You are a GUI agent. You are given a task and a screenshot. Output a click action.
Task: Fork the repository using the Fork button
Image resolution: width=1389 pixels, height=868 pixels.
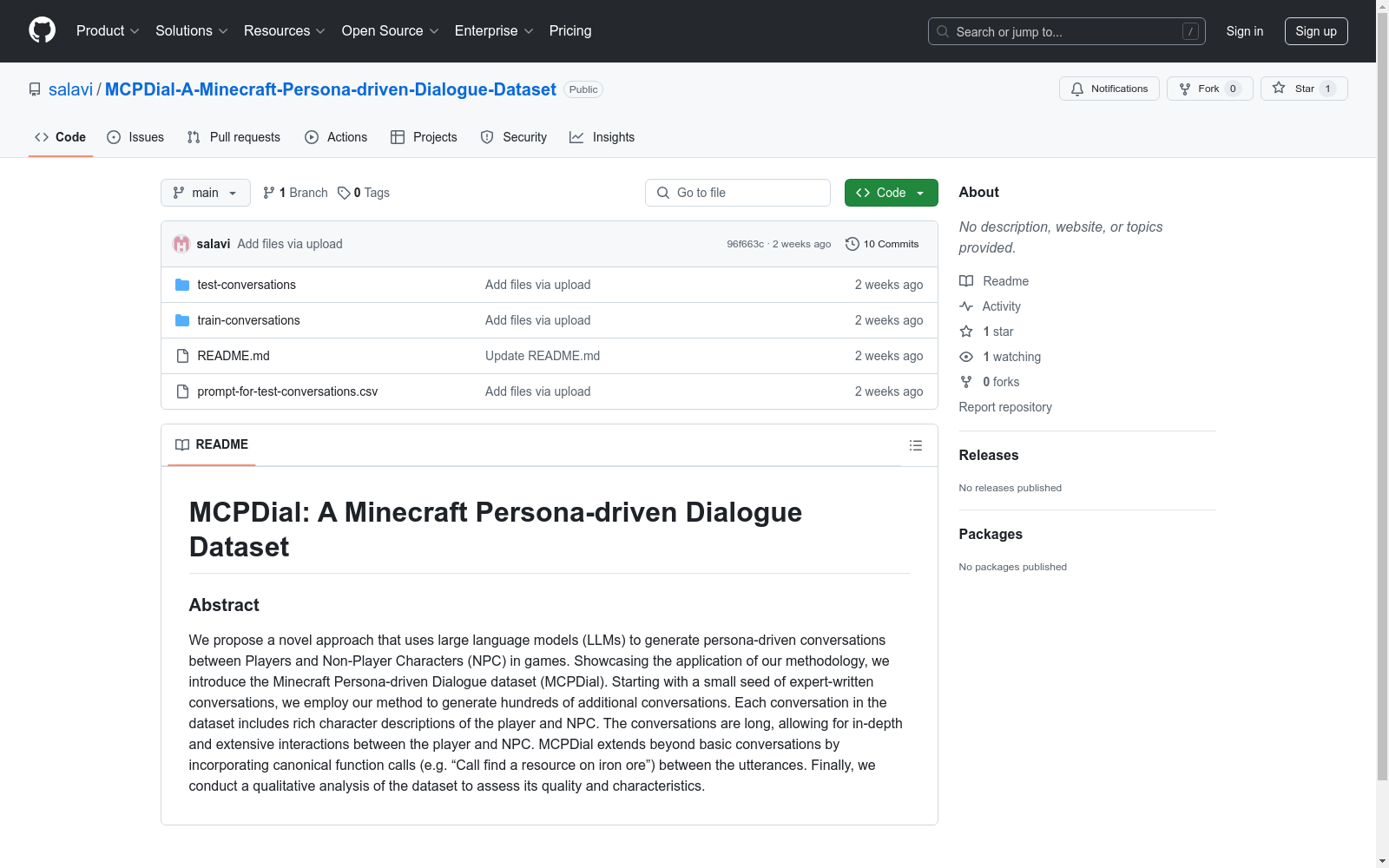click(1209, 89)
